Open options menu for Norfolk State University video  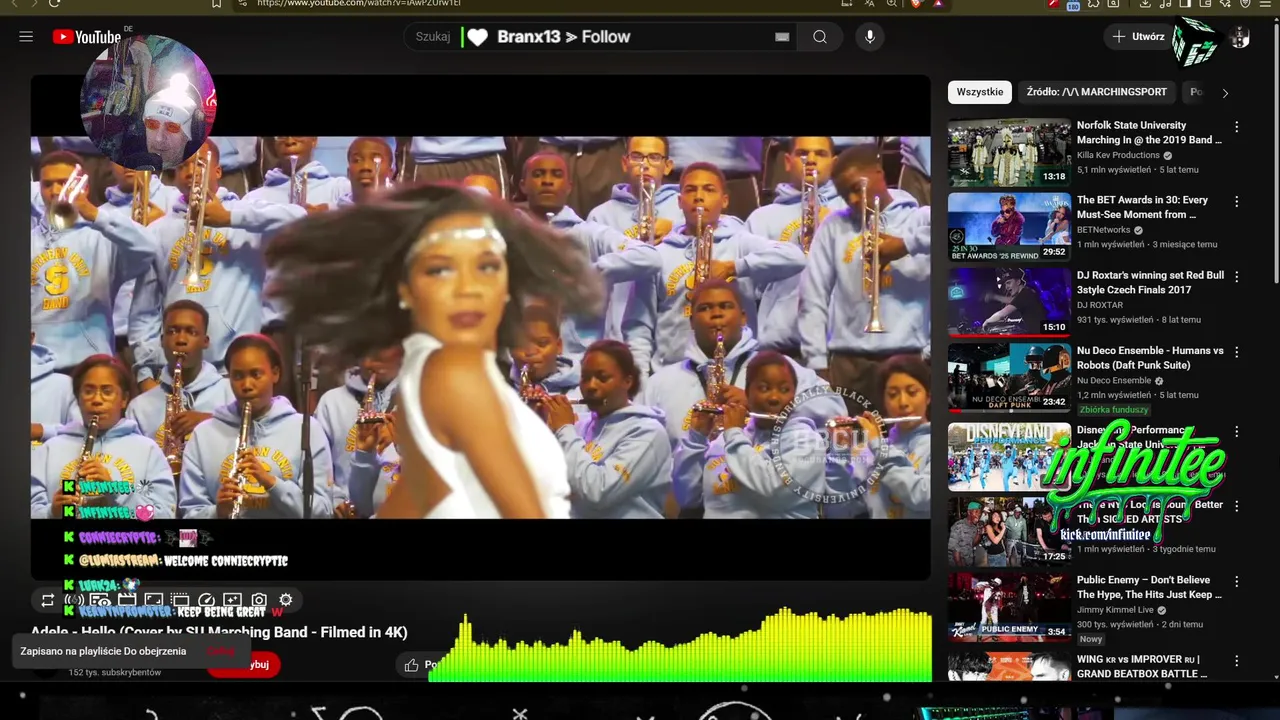[1237, 127]
